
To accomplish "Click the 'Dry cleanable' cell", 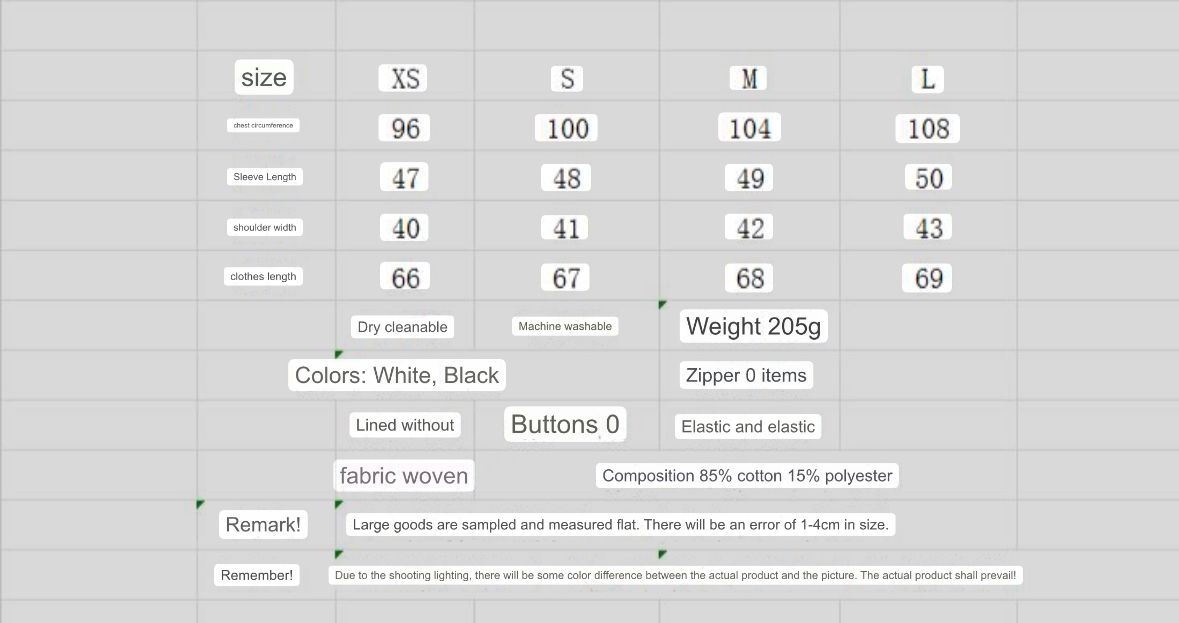I will [403, 327].
